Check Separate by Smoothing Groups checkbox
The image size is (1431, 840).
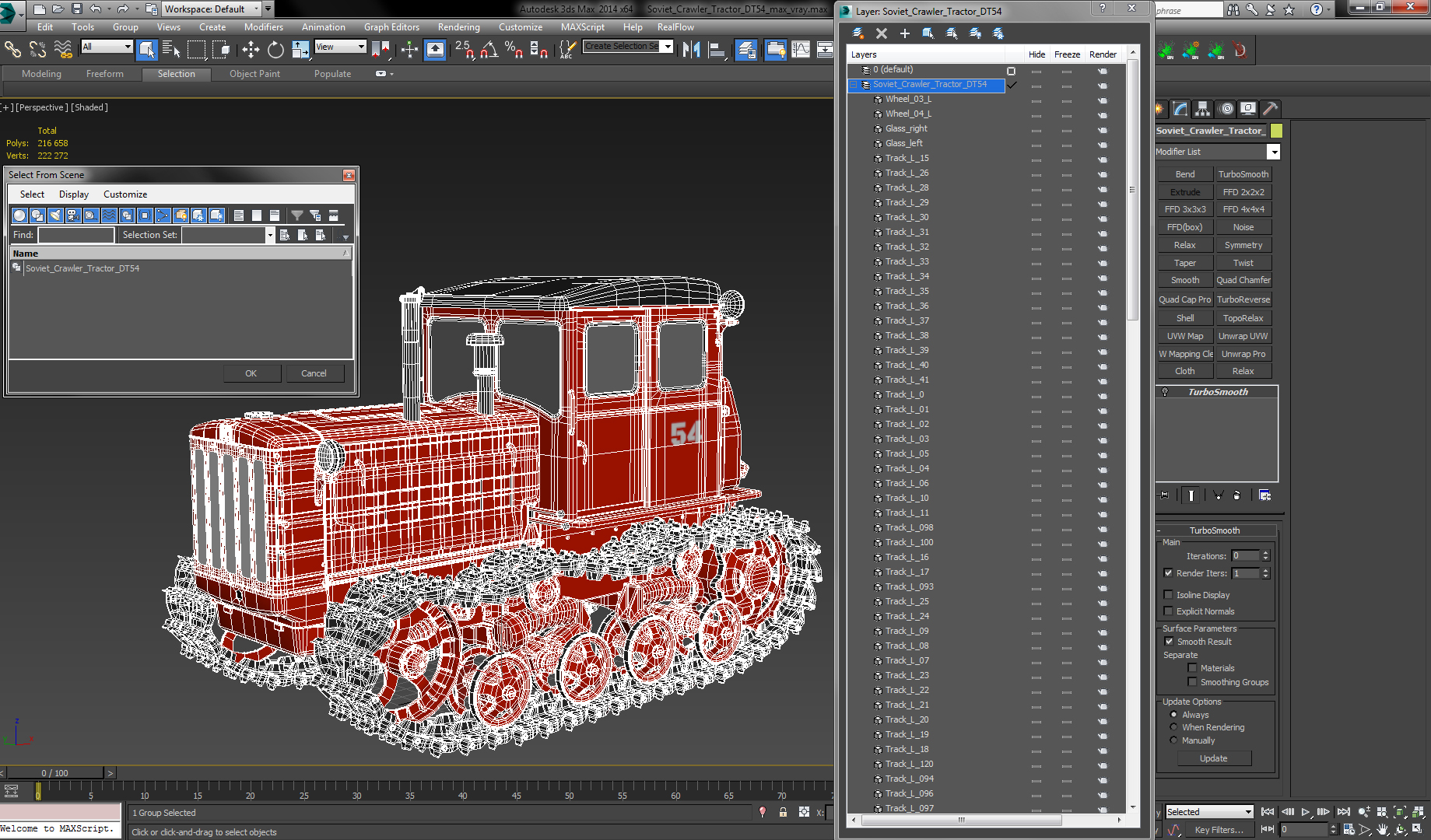coord(1192,681)
